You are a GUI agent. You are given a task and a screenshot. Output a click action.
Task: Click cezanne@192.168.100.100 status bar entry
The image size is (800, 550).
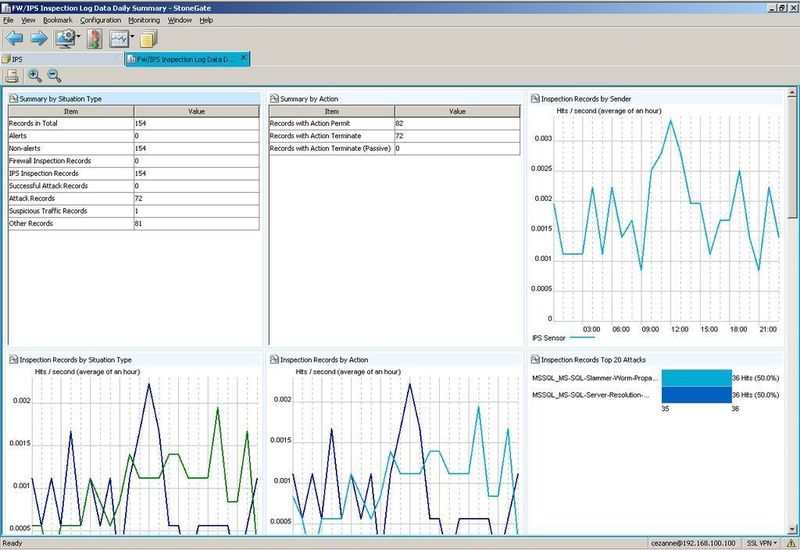693,543
